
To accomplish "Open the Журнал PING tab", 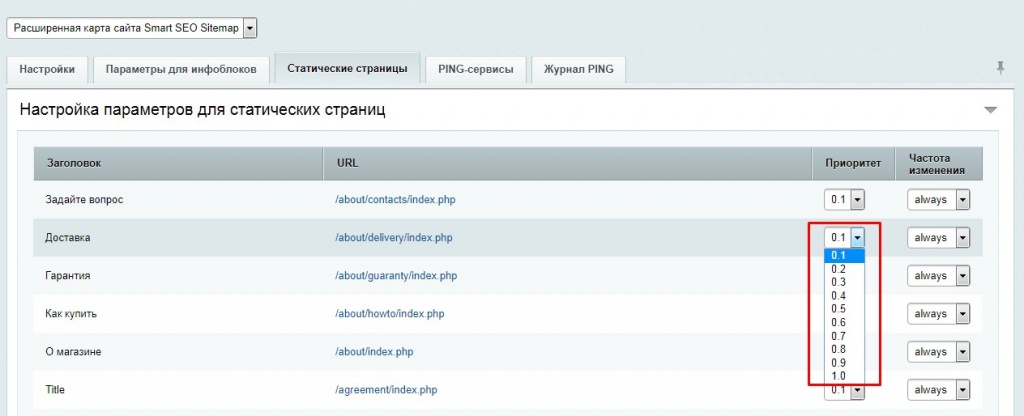I will pyautogui.click(x=579, y=69).
